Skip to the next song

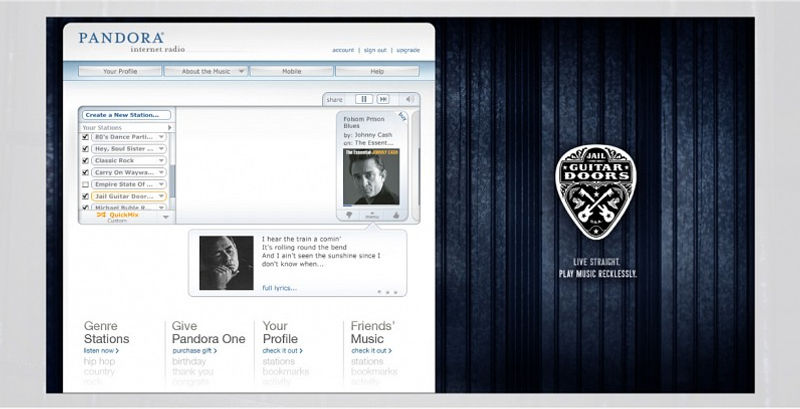point(383,99)
